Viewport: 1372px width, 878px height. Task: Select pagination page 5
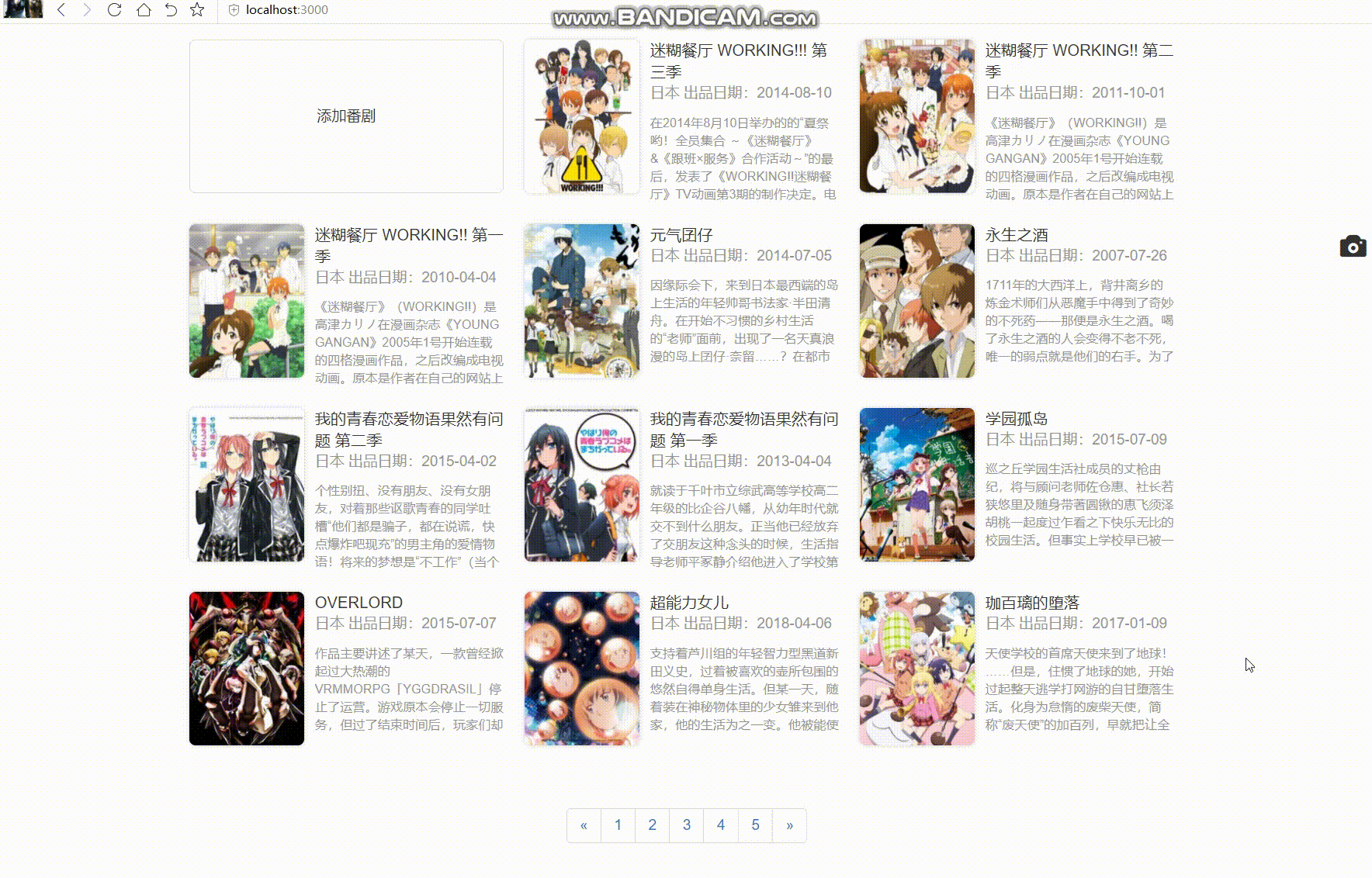755,825
